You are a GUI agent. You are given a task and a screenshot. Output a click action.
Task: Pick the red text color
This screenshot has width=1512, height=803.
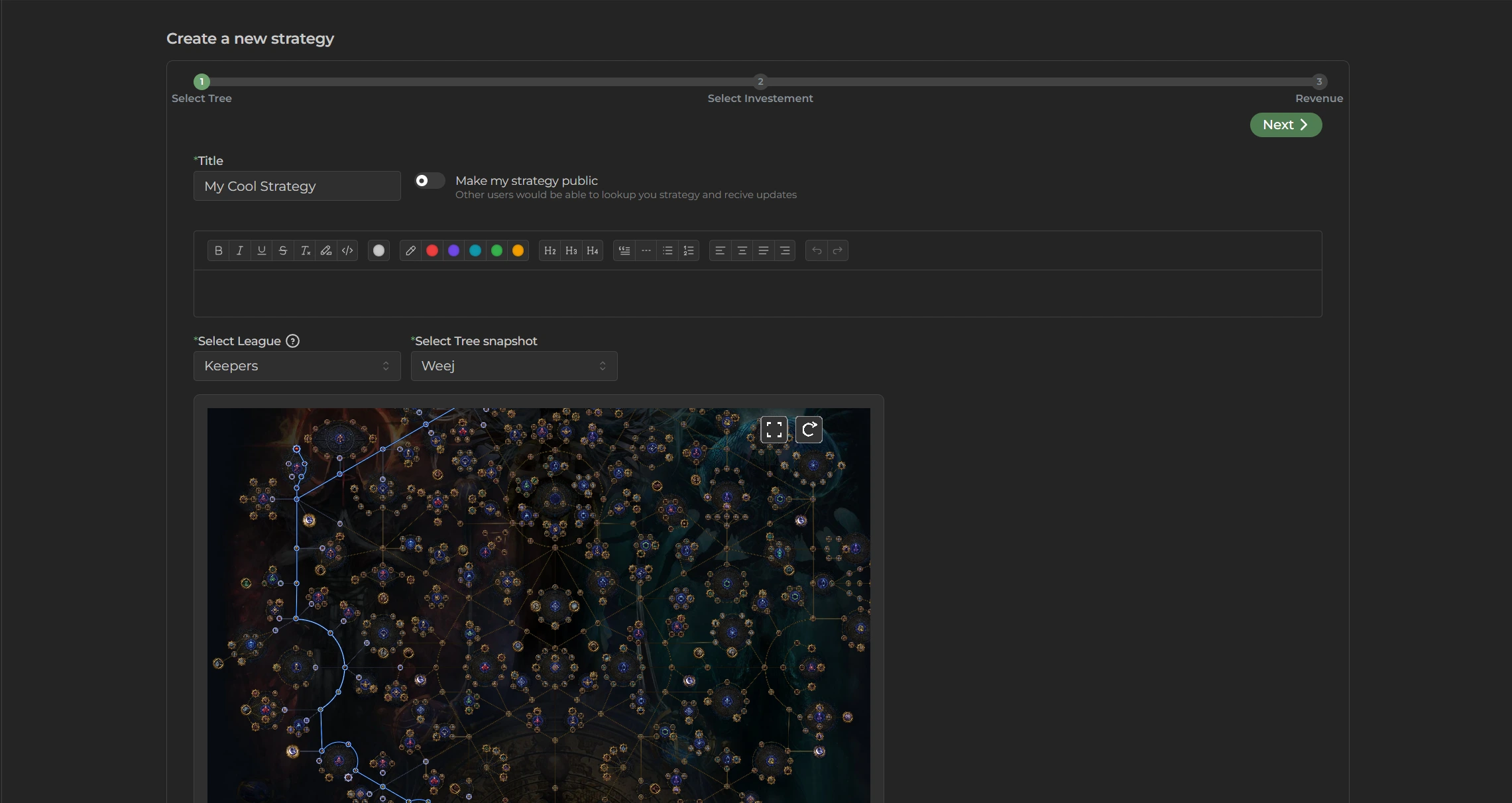point(432,250)
